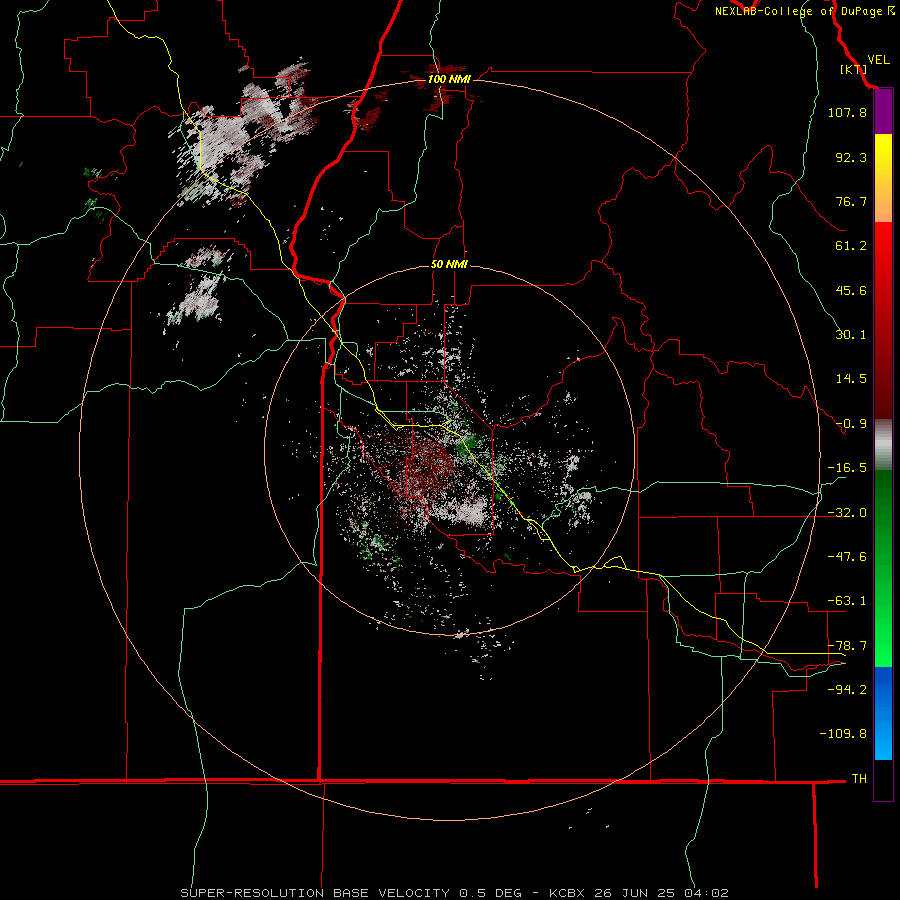The image size is (900, 900).
Task: Click the KCBX radar site identifier
Action: tap(567, 893)
